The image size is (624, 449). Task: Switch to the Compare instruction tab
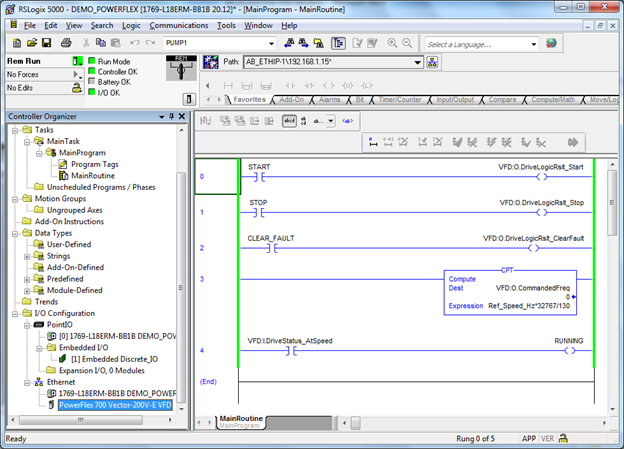pyautogui.click(x=502, y=100)
